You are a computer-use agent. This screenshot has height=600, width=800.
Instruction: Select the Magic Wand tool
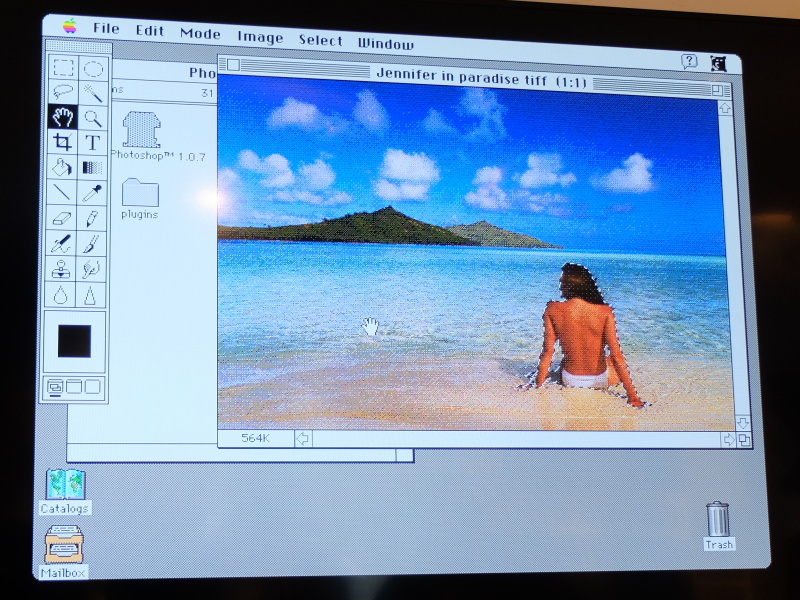coord(90,93)
